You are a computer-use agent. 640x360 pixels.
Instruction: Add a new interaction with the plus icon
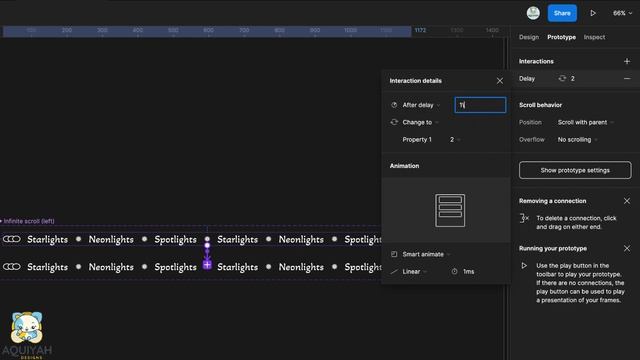(627, 61)
